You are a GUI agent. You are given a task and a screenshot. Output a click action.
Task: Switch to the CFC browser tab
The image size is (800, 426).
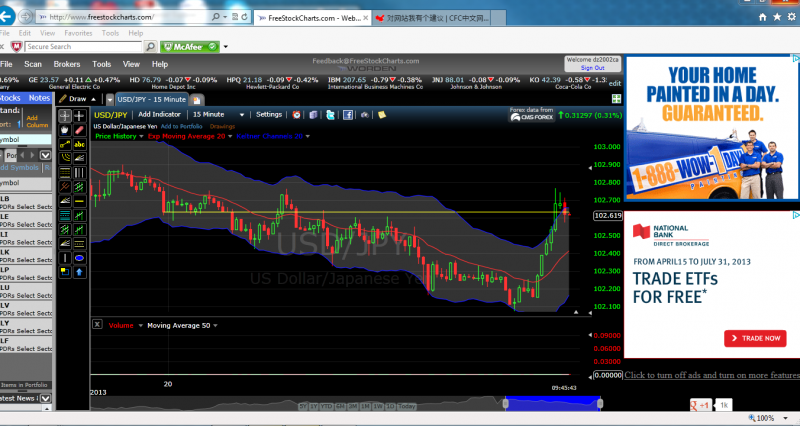tap(433, 18)
